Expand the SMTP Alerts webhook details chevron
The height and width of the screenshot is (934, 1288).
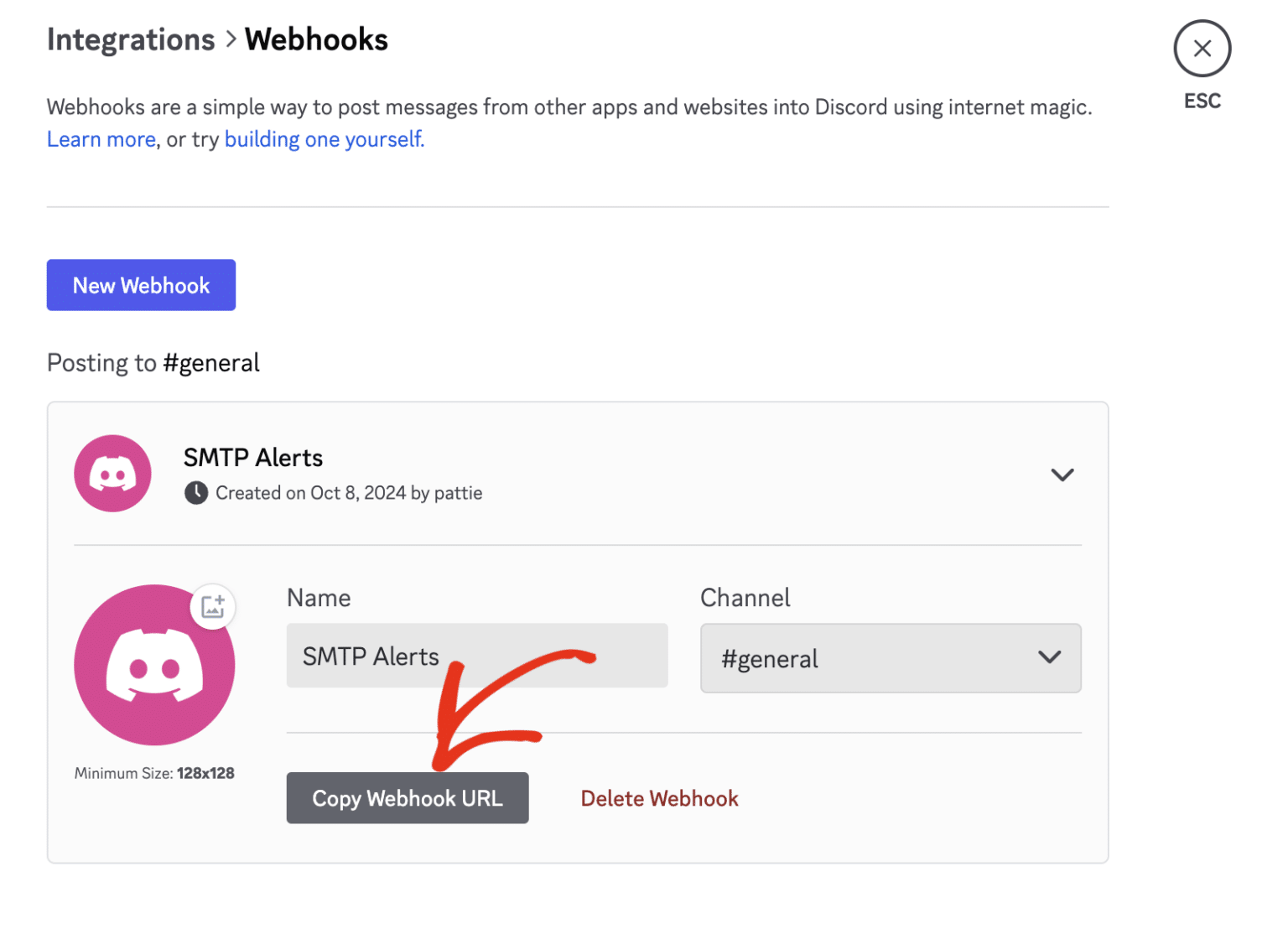1062,474
